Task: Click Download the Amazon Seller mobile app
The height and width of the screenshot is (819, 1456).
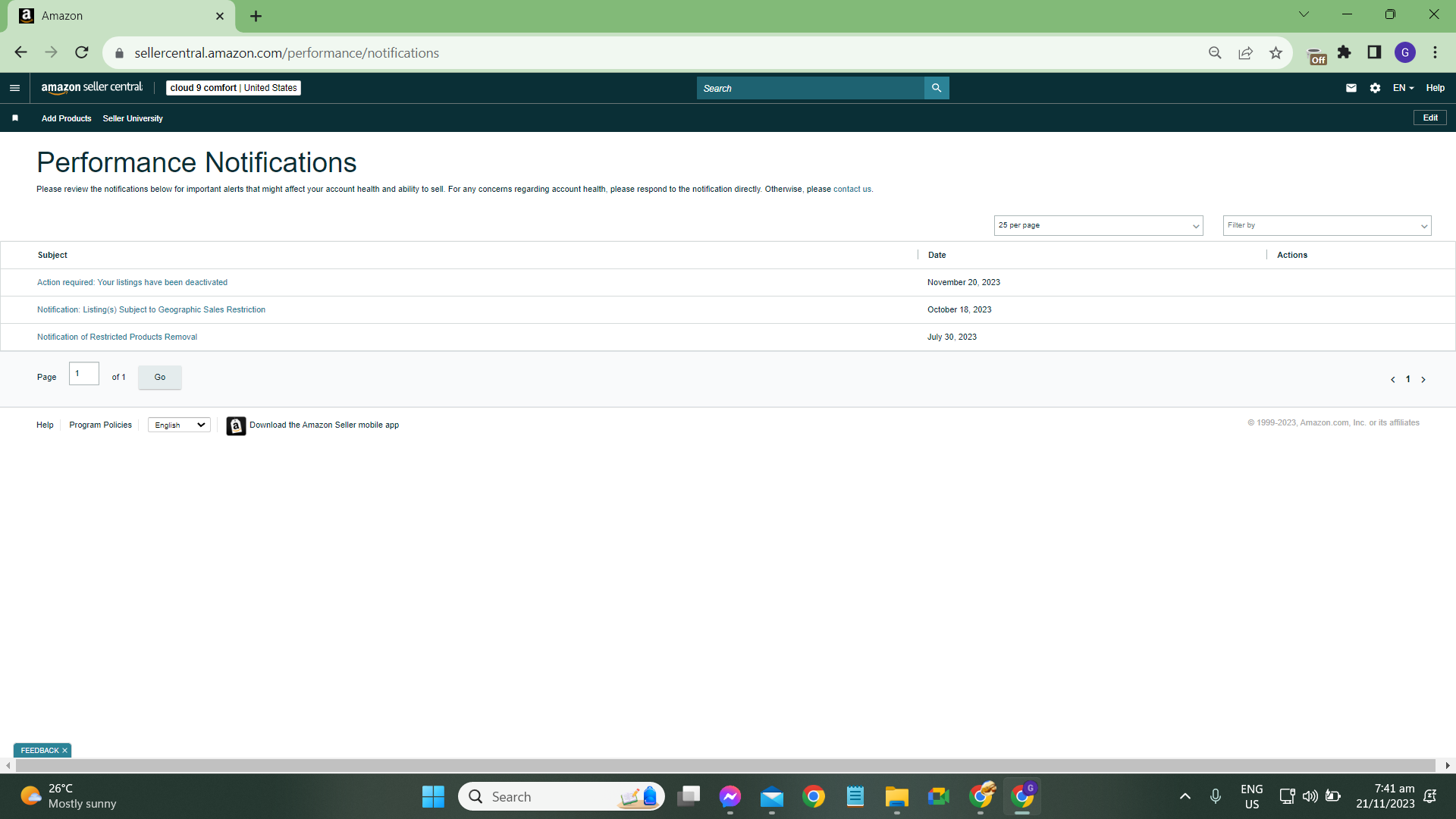Action: point(324,425)
